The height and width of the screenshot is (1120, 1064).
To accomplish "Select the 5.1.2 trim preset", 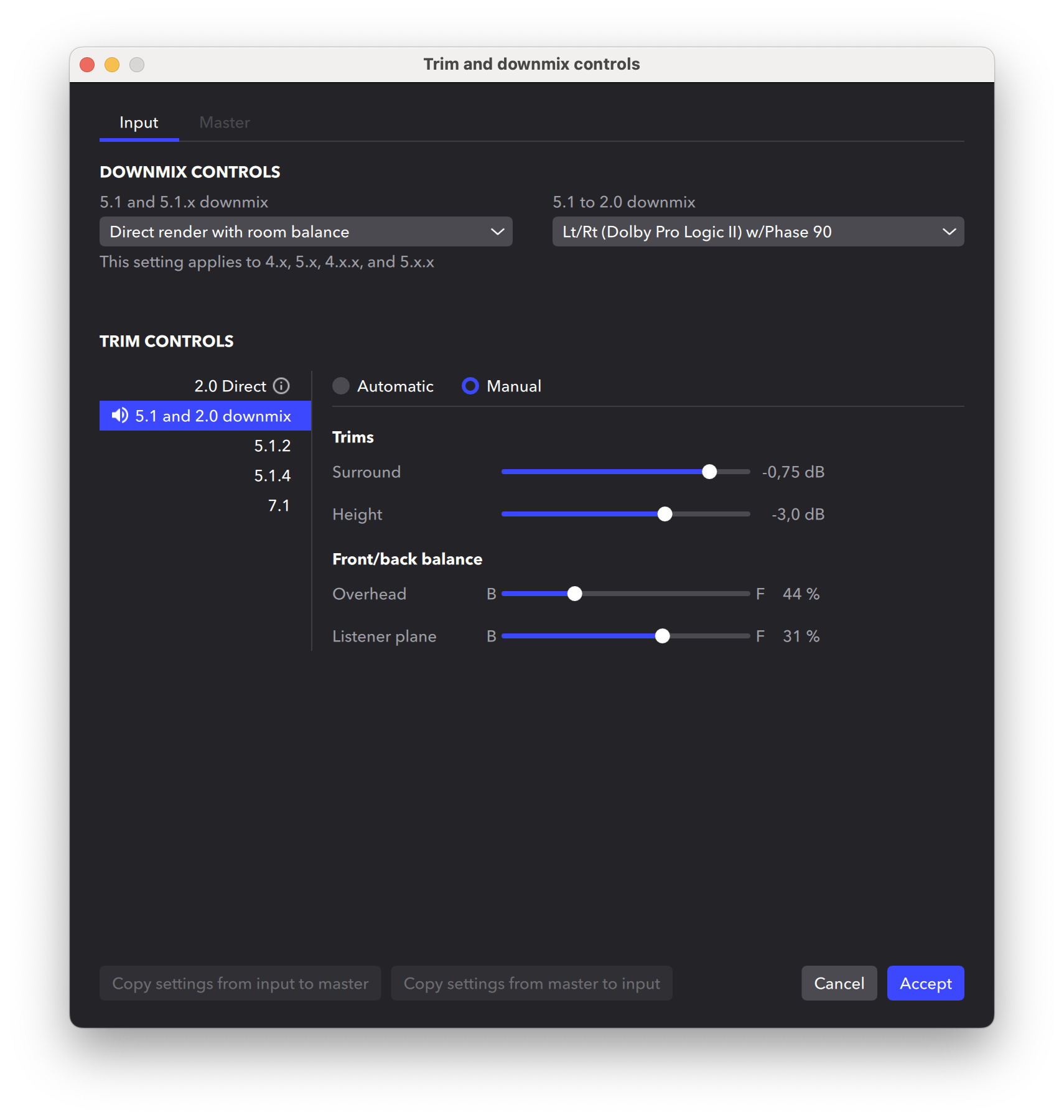I will [x=273, y=446].
